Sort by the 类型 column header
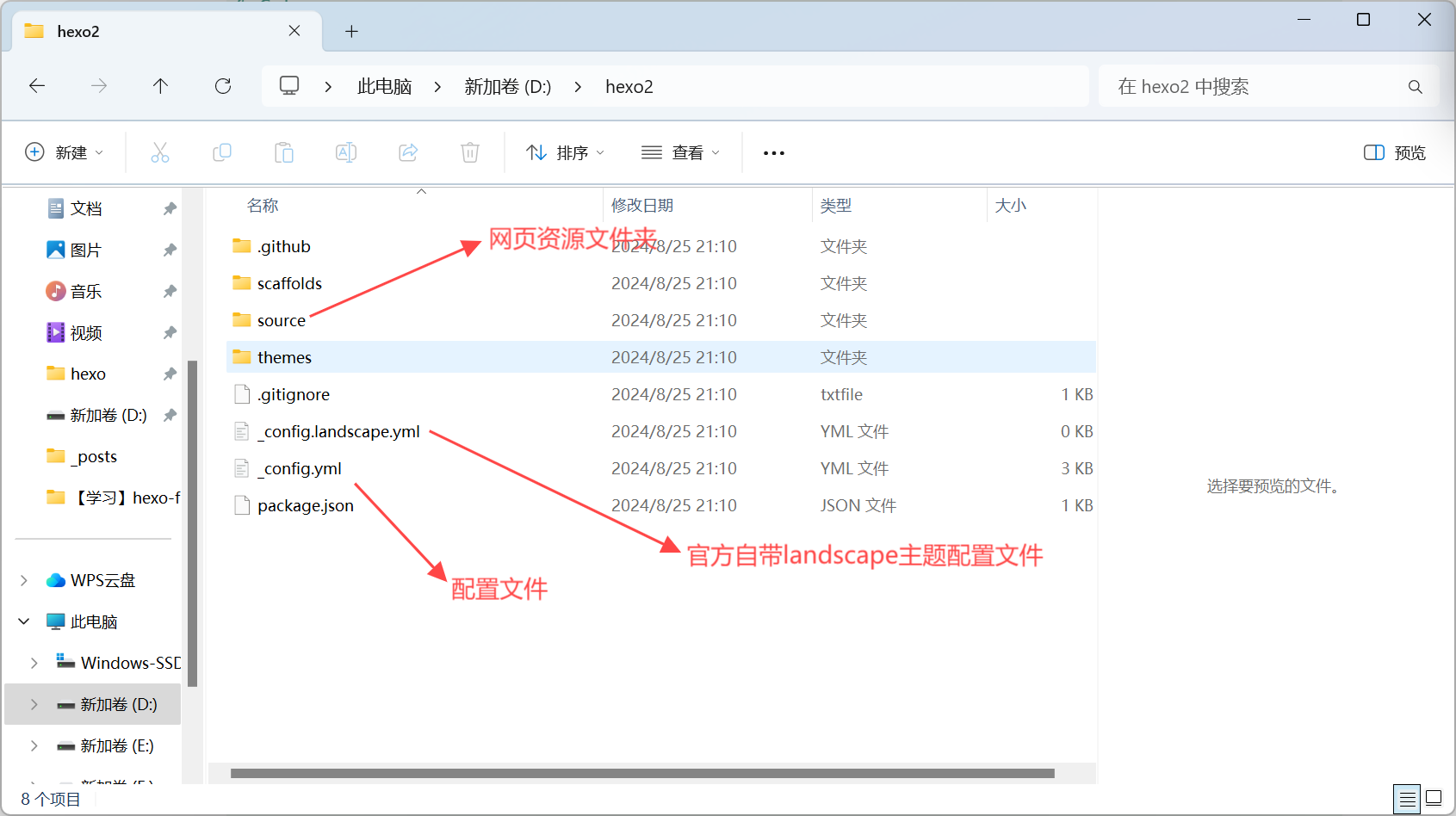1456x816 pixels. pos(836,205)
